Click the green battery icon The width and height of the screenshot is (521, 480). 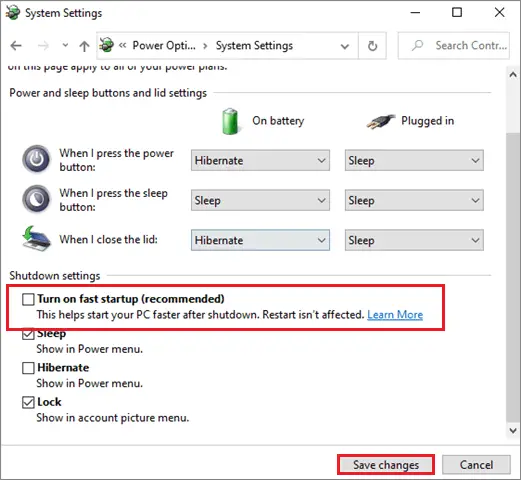pos(230,121)
